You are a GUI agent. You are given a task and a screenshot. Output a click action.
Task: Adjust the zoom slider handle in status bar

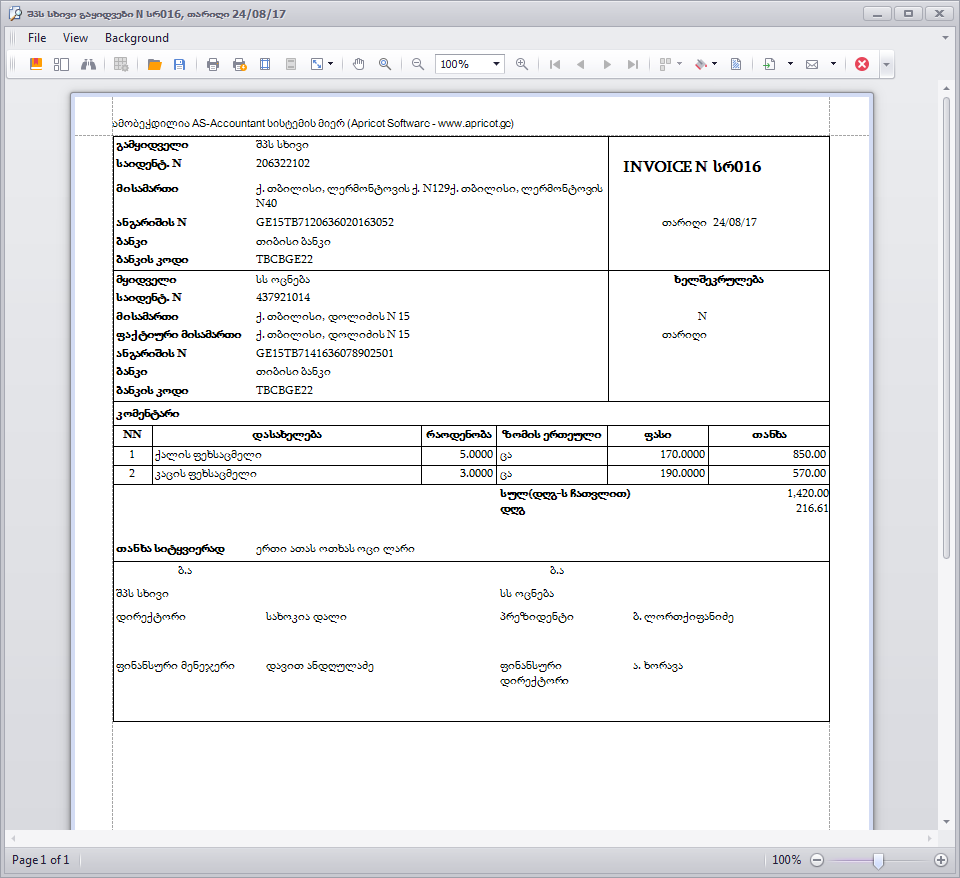[878, 860]
